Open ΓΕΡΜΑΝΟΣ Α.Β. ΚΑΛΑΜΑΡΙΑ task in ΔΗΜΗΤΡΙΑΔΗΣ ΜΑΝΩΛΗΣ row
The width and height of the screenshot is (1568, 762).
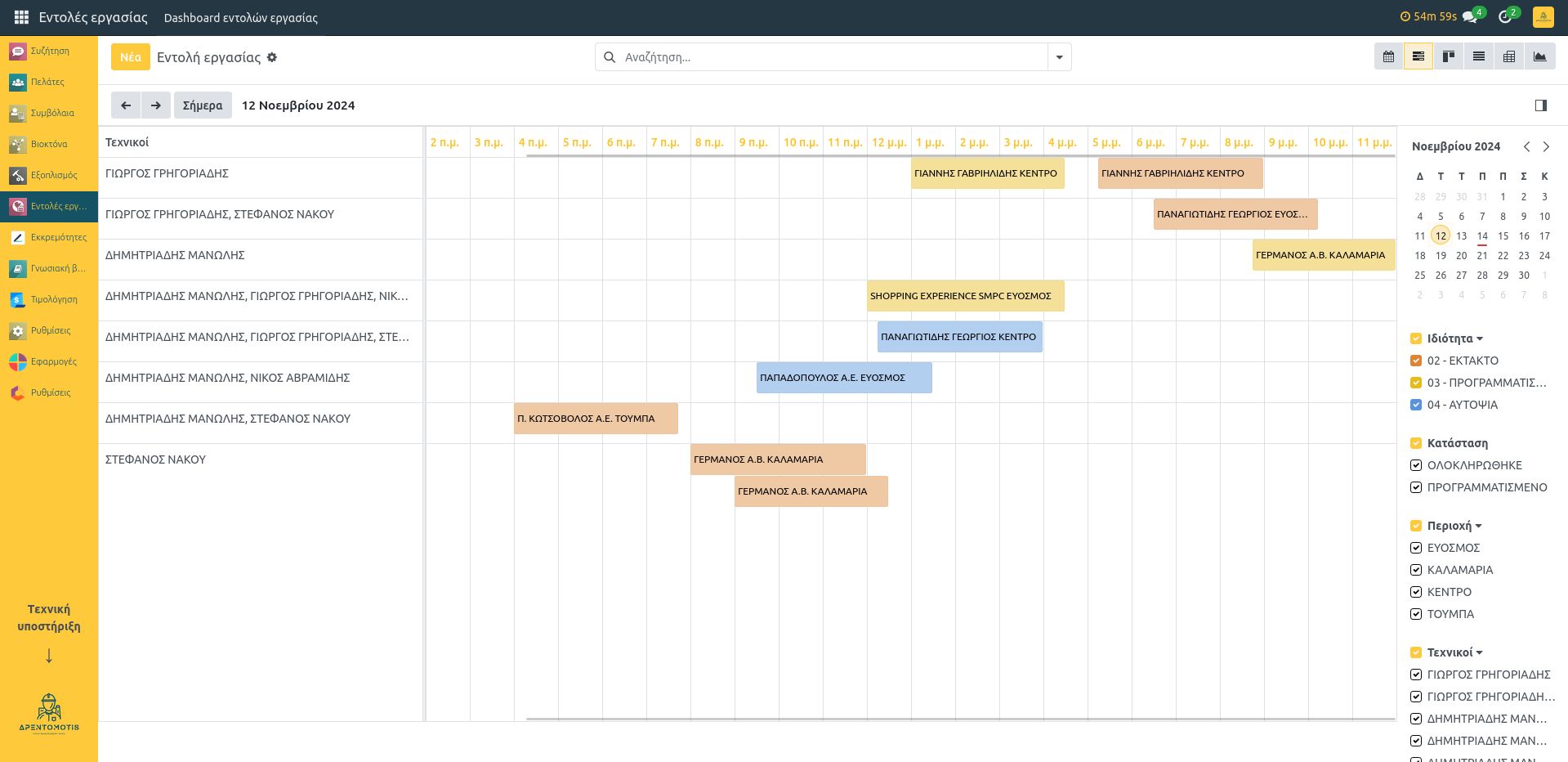1324,255
